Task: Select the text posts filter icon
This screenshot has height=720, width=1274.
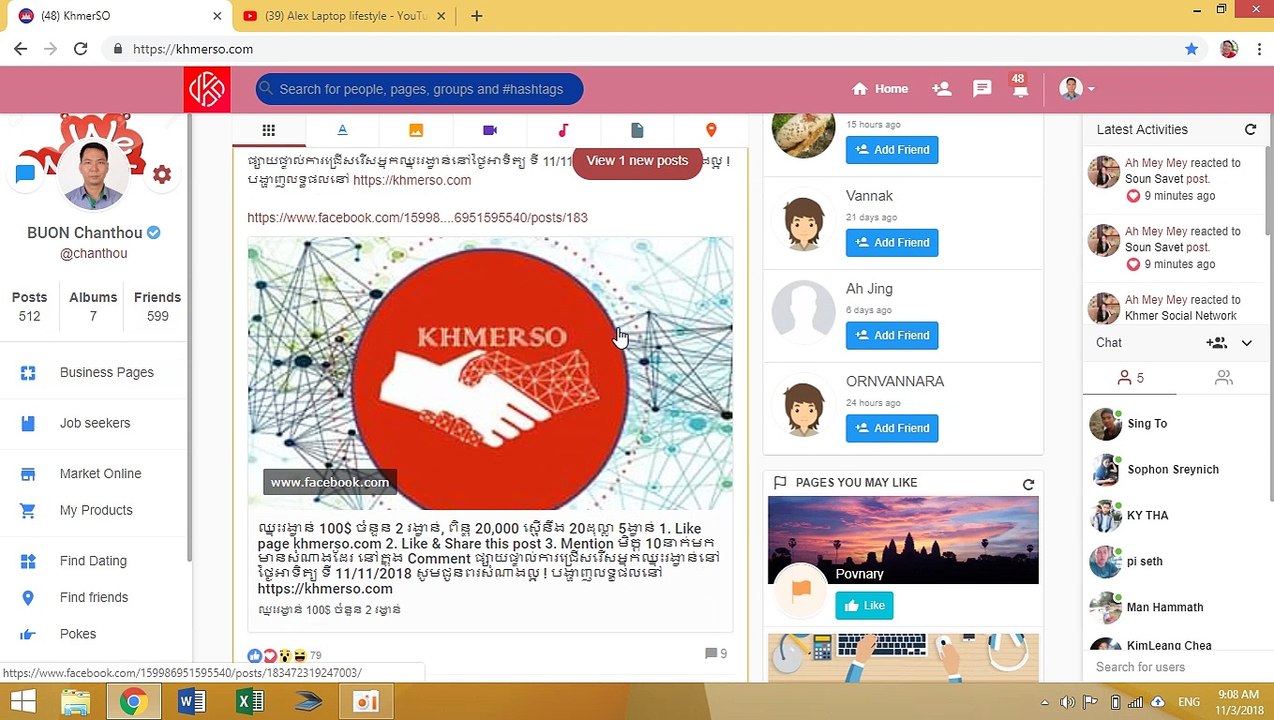Action: pyautogui.click(x=342, y=130)
